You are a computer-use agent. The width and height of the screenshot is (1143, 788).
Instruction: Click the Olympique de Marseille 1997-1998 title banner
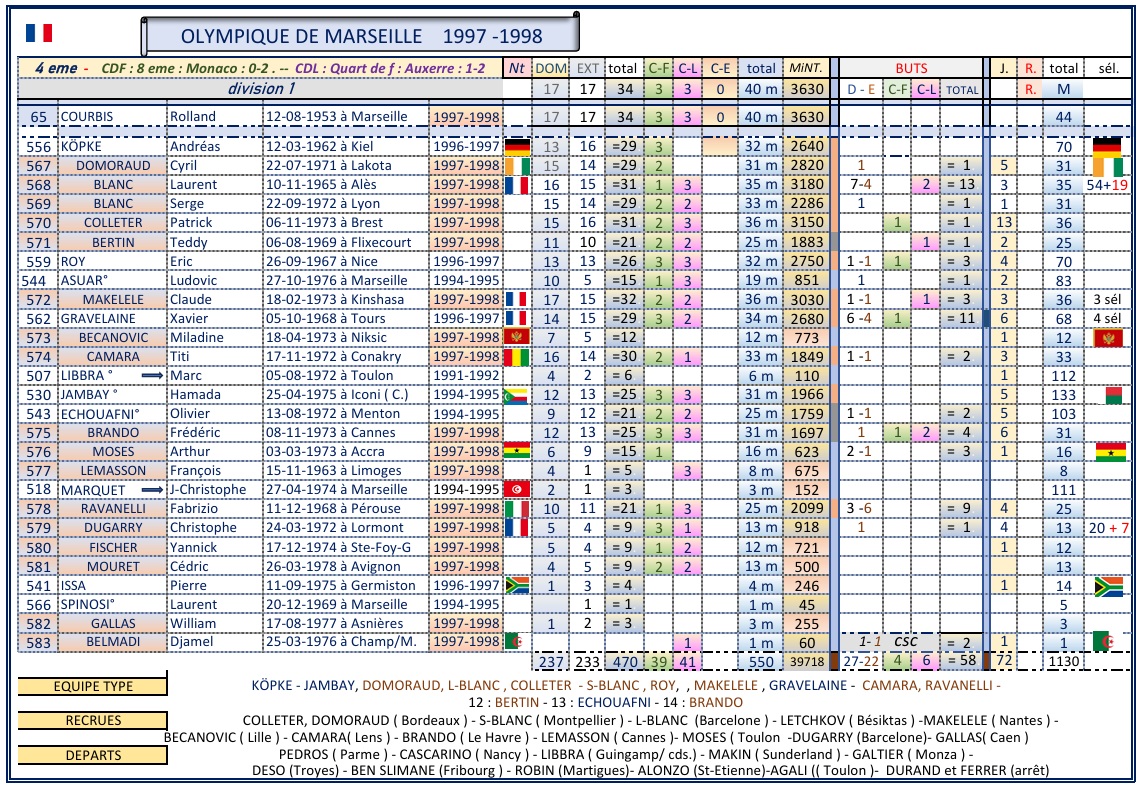coord(361,37)
